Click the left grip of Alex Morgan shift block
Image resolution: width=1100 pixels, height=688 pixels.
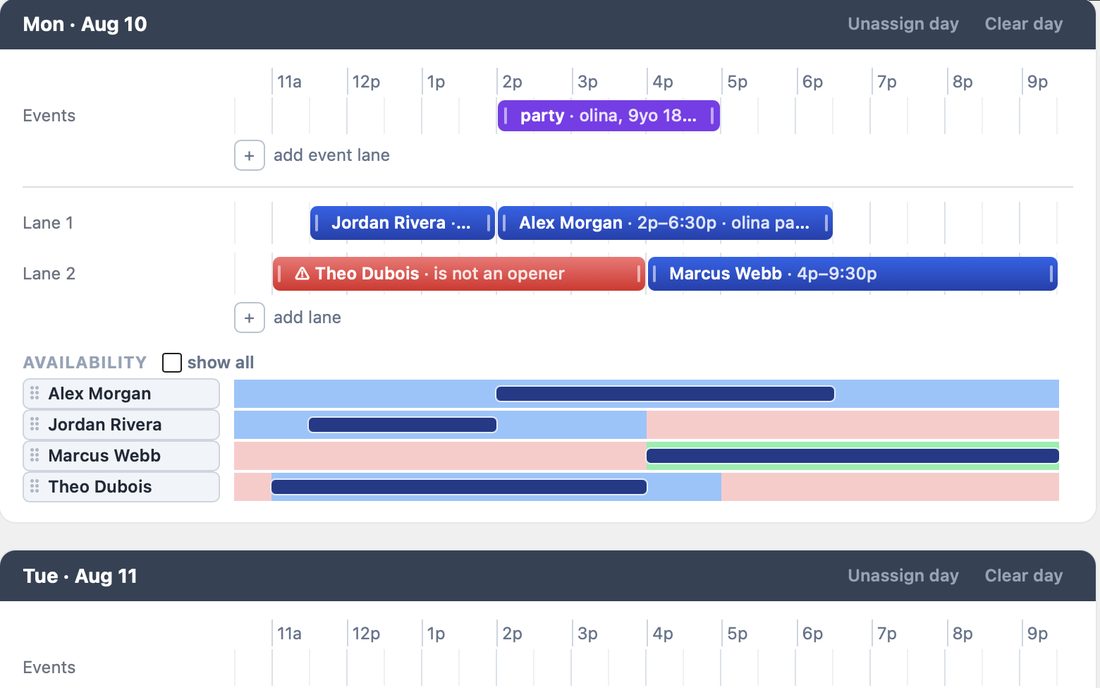click(x=504, y=223)
